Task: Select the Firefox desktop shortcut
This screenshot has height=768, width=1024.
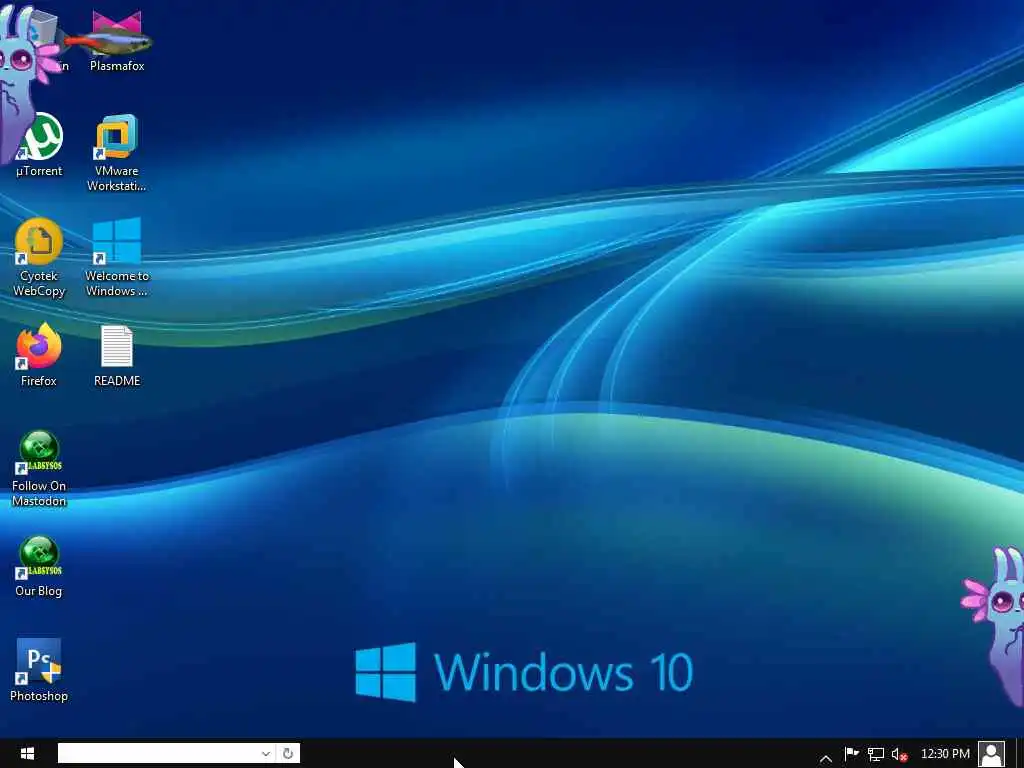Action: [39, 355]
